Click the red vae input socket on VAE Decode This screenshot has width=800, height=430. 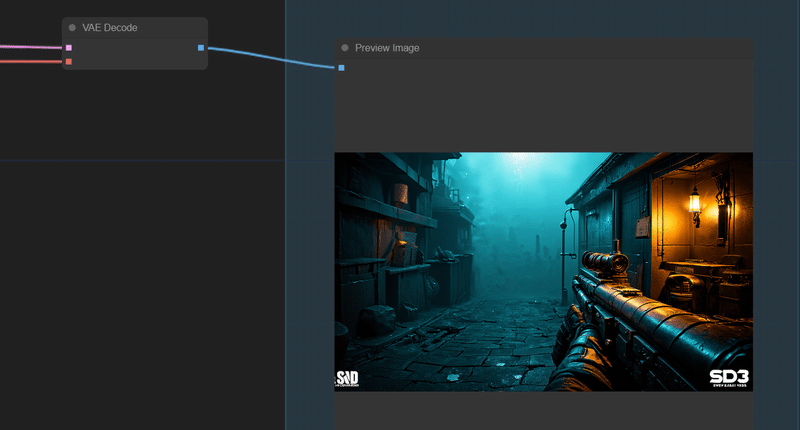click(69, 62)
